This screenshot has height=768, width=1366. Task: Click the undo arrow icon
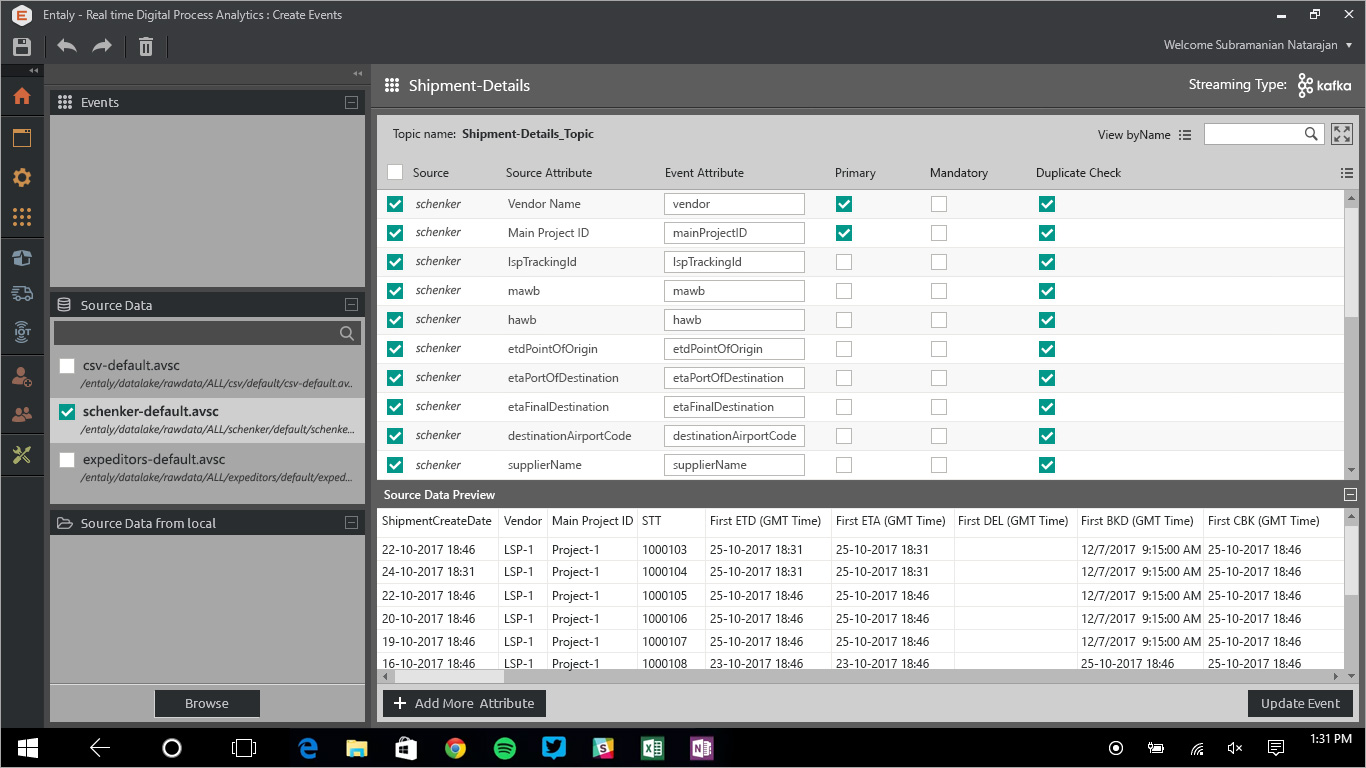click(67, 46)
